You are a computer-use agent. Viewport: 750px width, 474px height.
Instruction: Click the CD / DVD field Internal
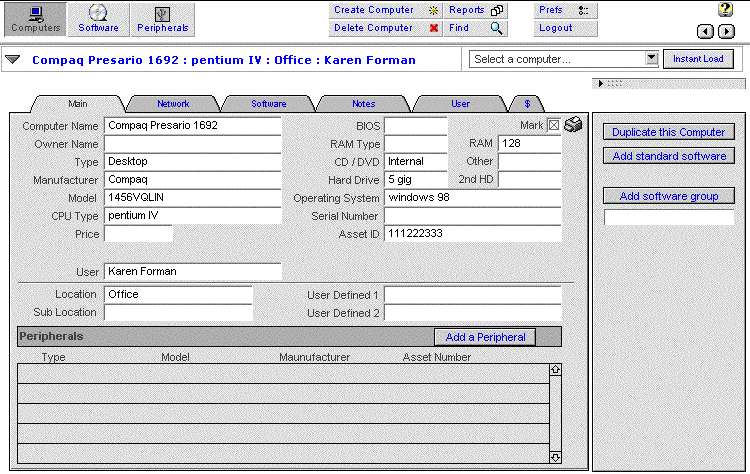[416, 162]
